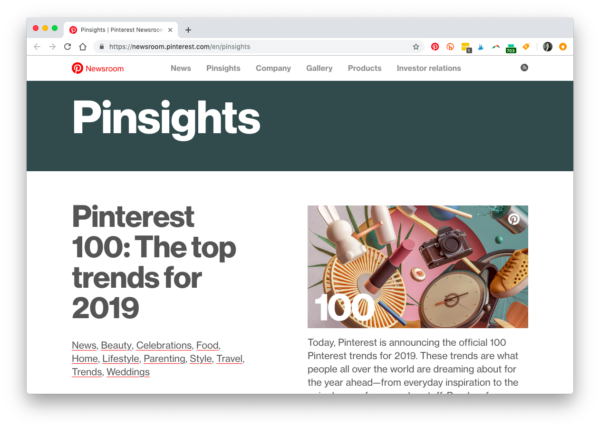Screen dimensions: 600x429
Task: Open the browser home page icon
Action: point(83,47)
